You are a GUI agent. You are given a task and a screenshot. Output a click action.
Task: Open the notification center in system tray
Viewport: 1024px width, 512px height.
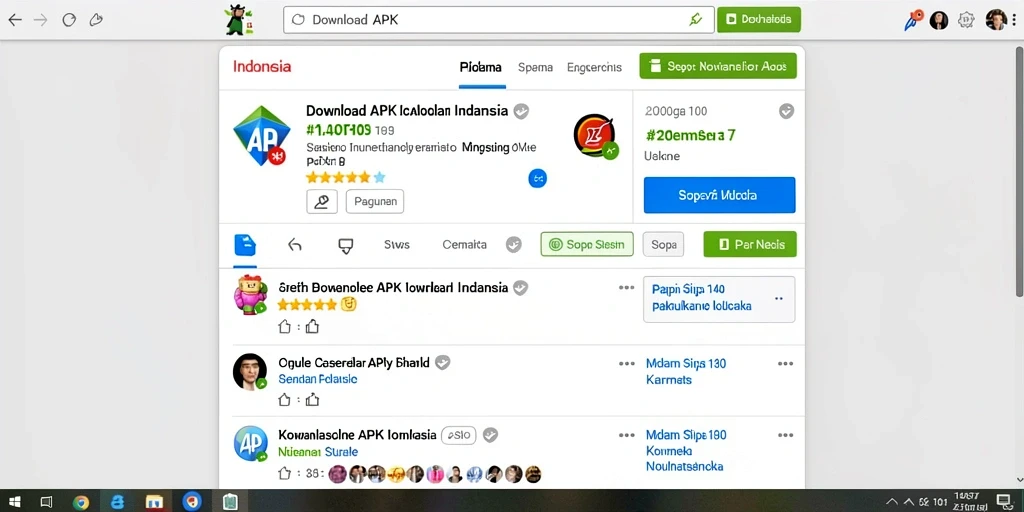click(1004, 501)
